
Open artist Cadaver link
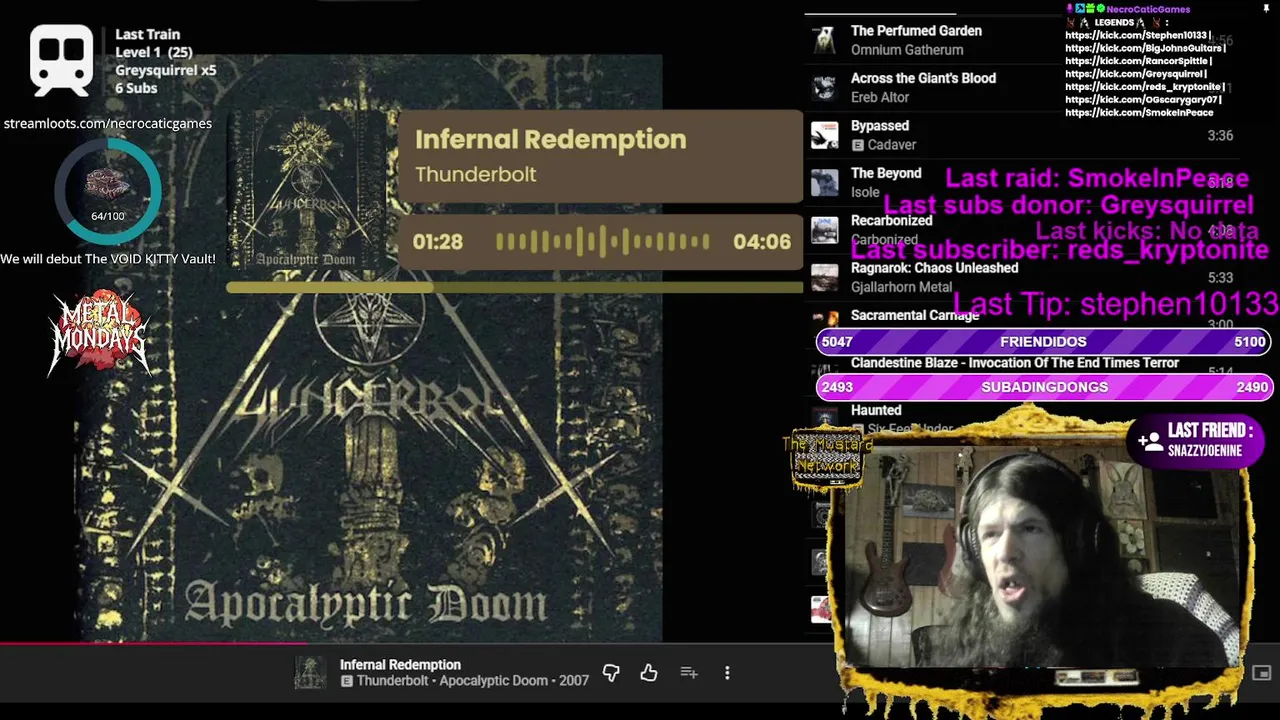pos(891,145)
